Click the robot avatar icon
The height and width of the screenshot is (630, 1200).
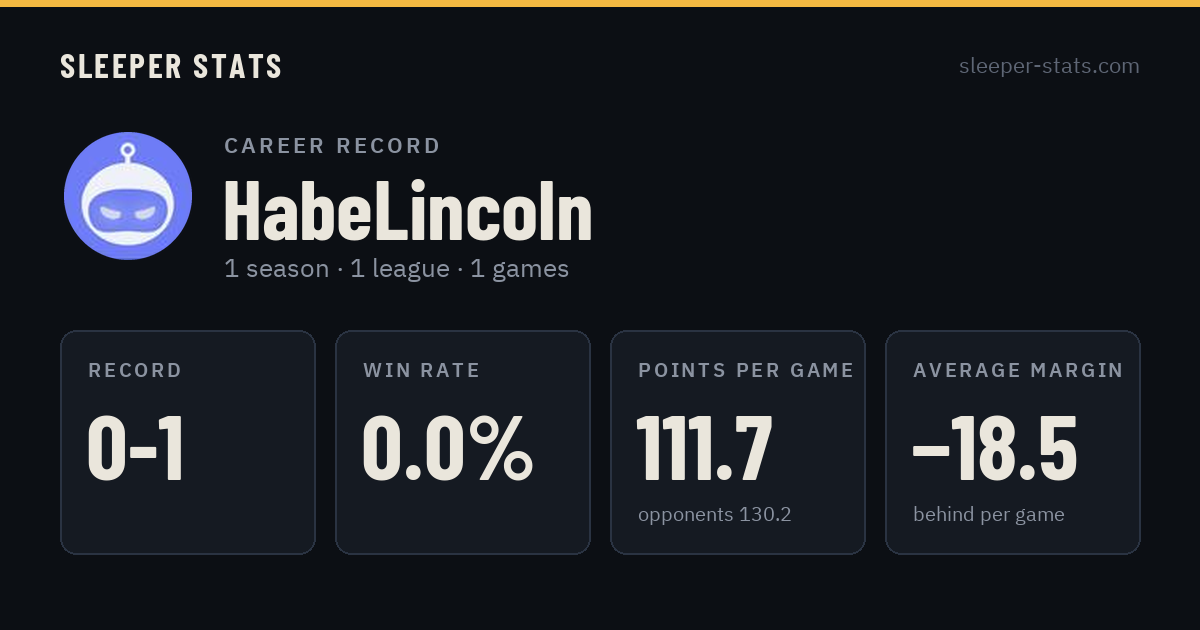128,196
